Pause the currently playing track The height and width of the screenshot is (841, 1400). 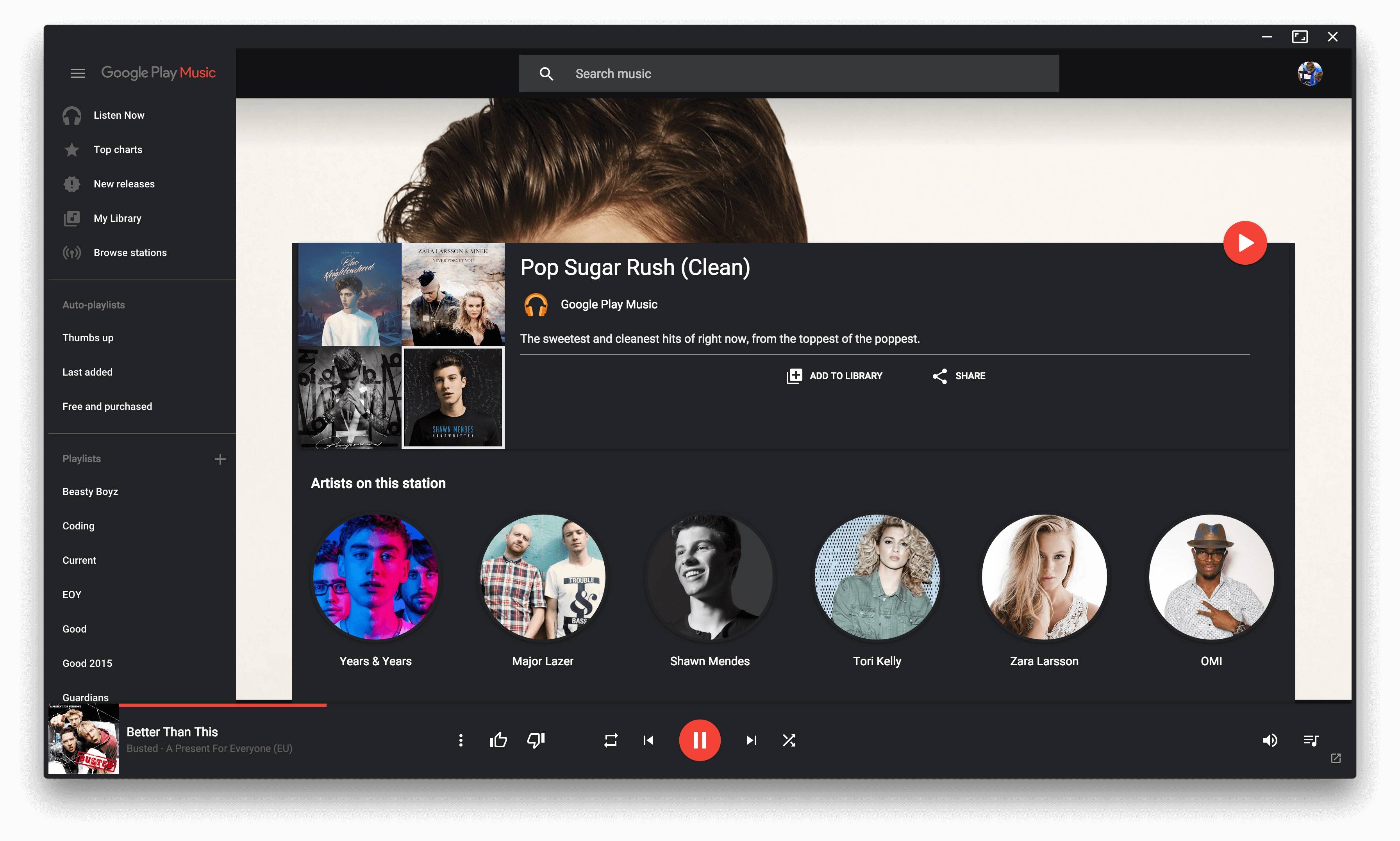[700, 740]
